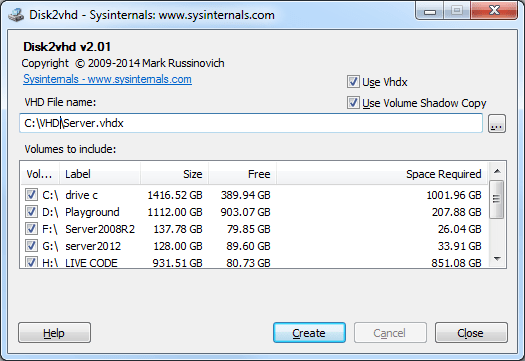Uncheck the F:\ Server2008R2 volume

31,229
